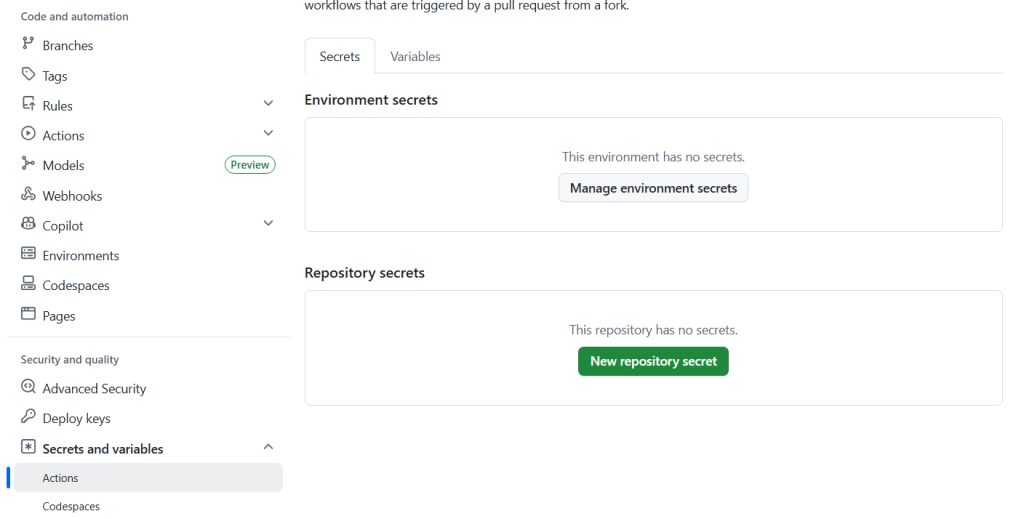Expand the Copilot section chevron

[268, 224]
